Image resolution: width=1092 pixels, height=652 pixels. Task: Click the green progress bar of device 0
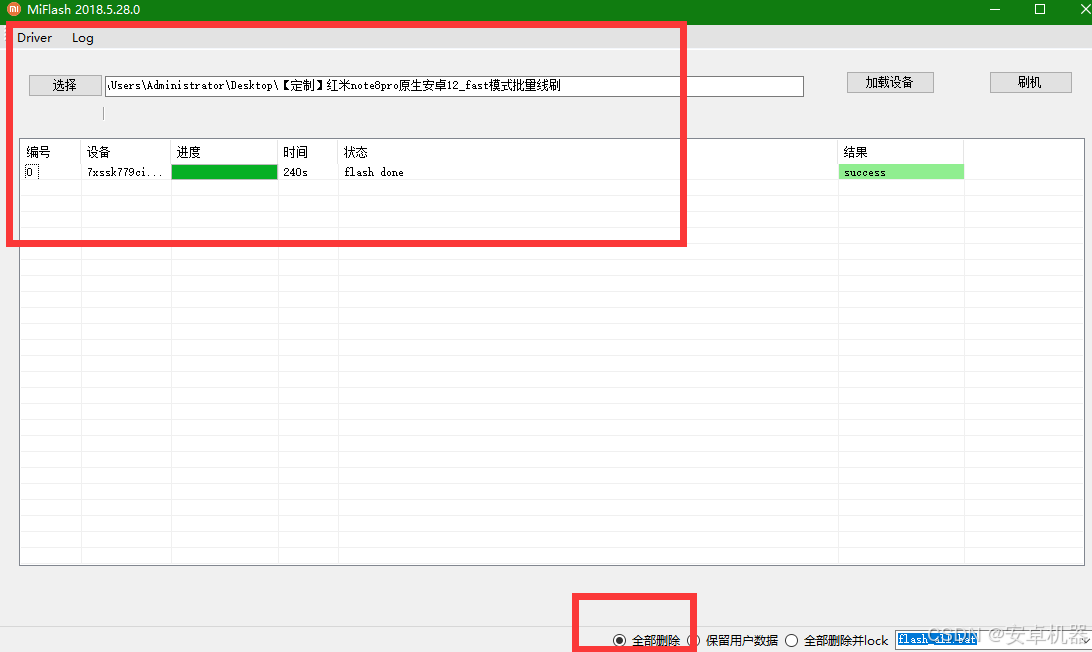tap(224, 172)
